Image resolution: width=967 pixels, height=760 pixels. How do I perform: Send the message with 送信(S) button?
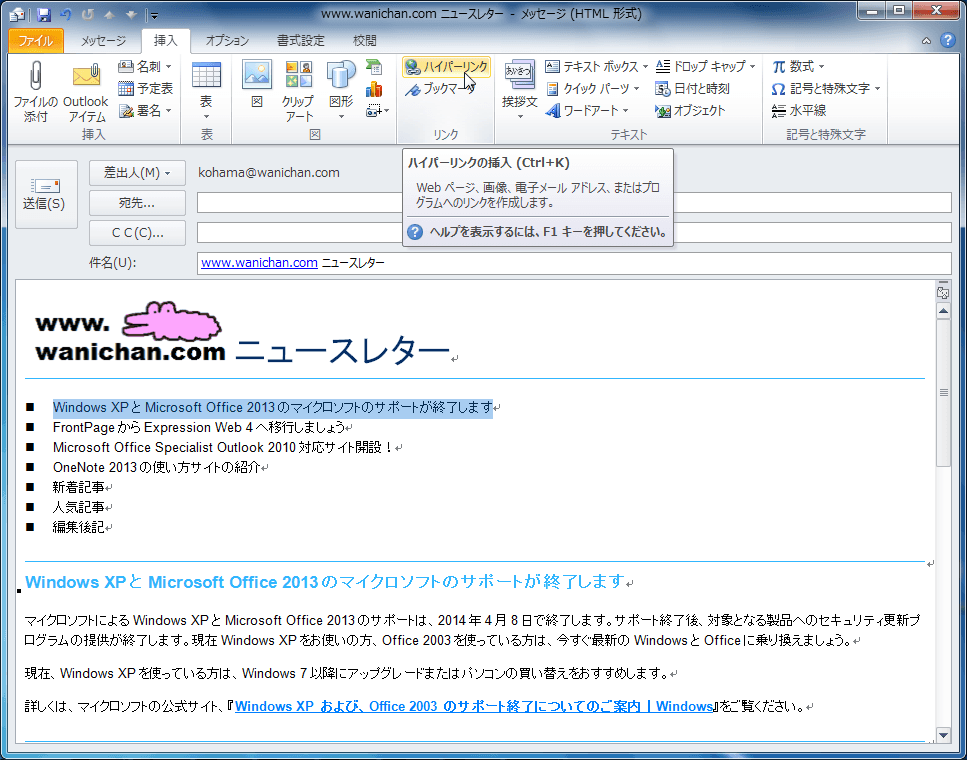click(46, 194)
